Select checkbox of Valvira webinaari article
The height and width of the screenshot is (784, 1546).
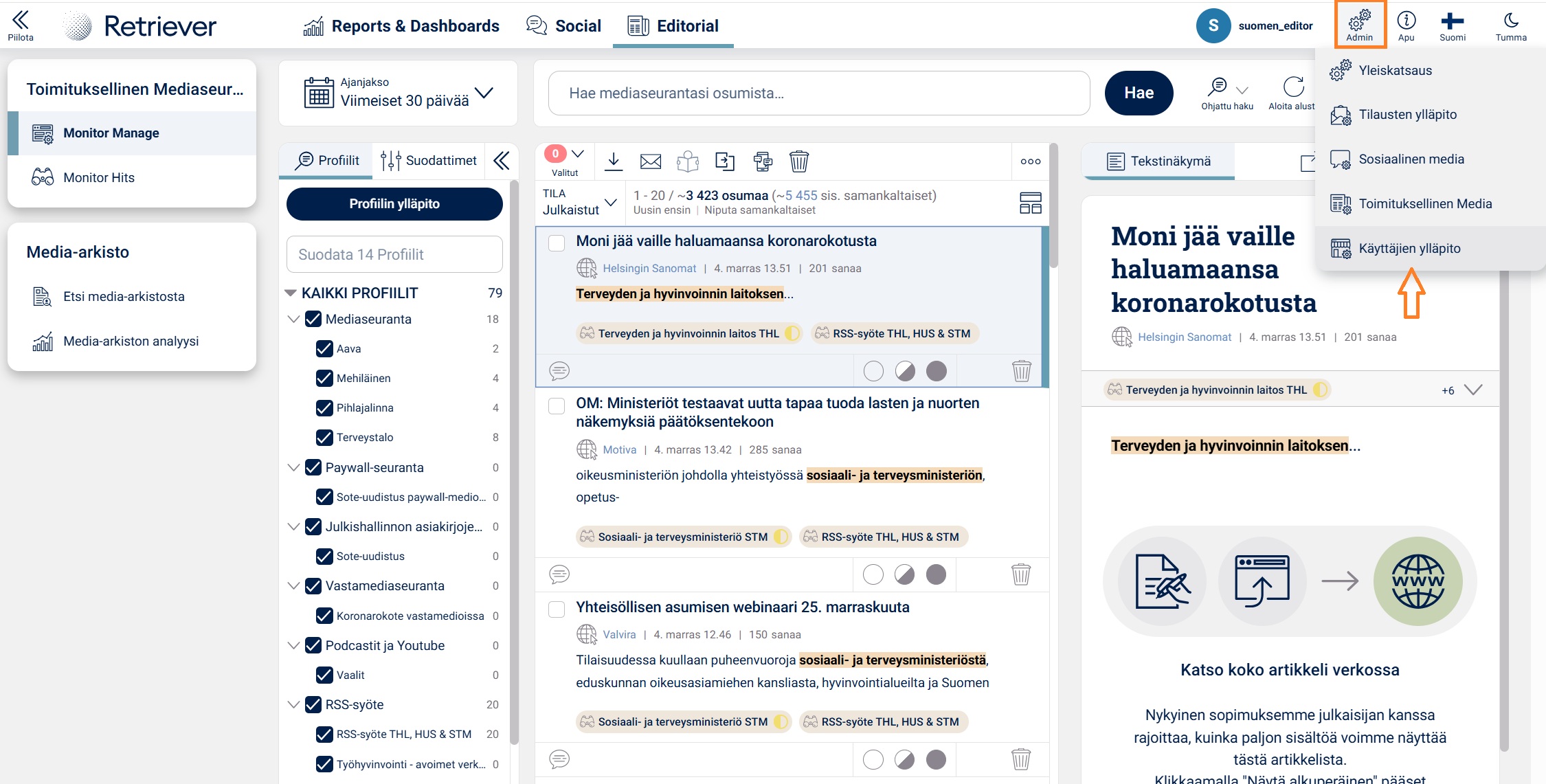pyautogui.click(x=557, y=609)
